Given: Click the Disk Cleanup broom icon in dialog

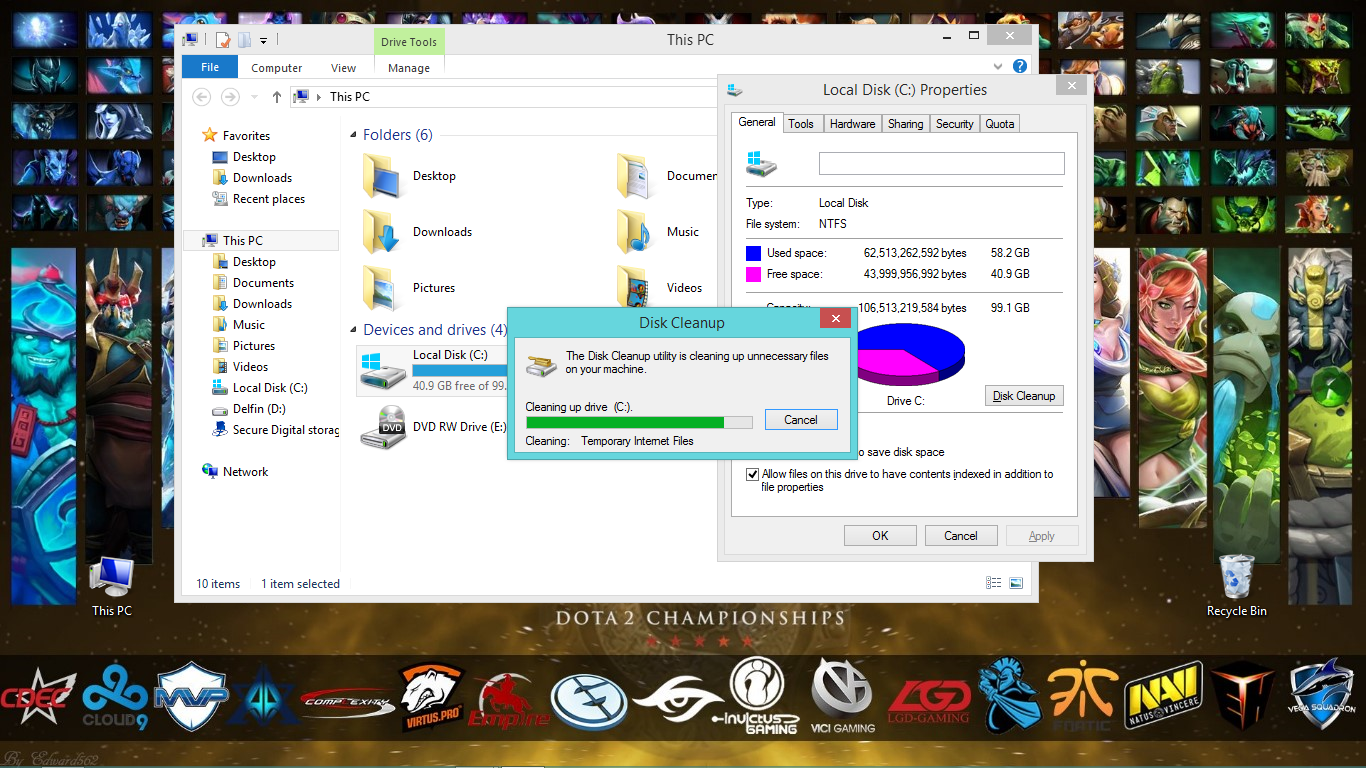Looking at the screenshot, I should click(x=542, y=365).
